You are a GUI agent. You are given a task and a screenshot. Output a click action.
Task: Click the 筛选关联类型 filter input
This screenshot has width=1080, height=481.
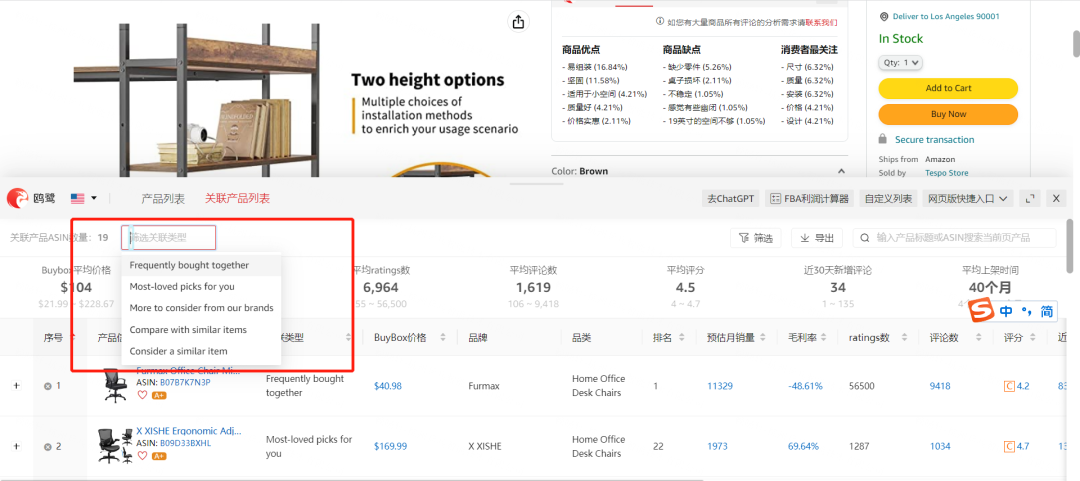pos(169,238)
